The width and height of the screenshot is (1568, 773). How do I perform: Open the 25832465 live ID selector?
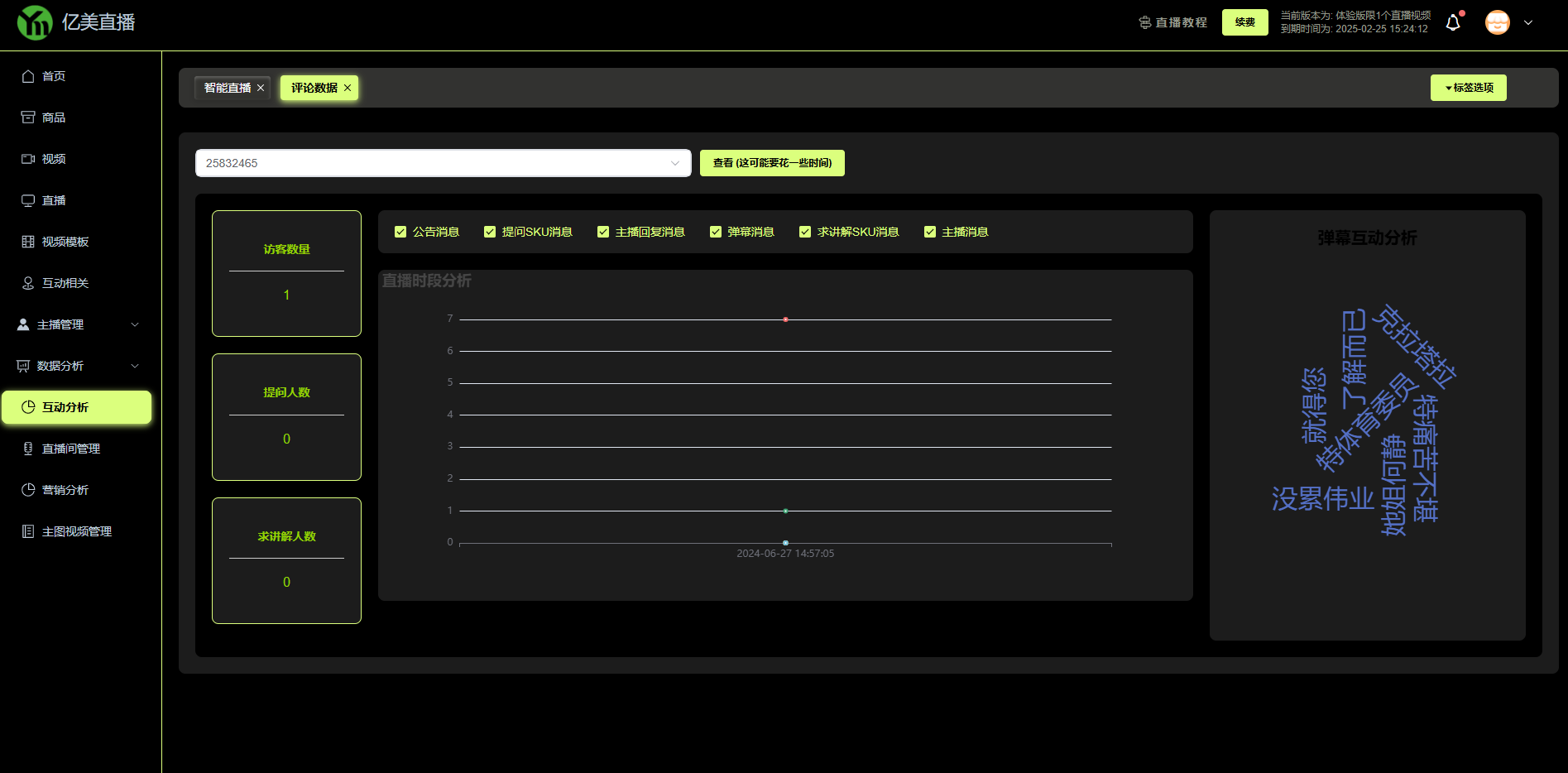point(443,163)
